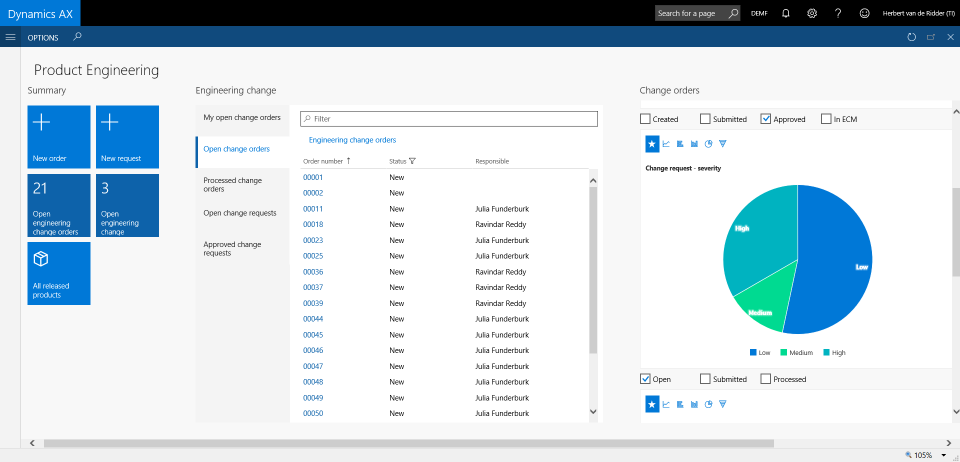Enable the In ECM checkbox
The height and width of the screenshot is (462, 960).
coord(826,119)
